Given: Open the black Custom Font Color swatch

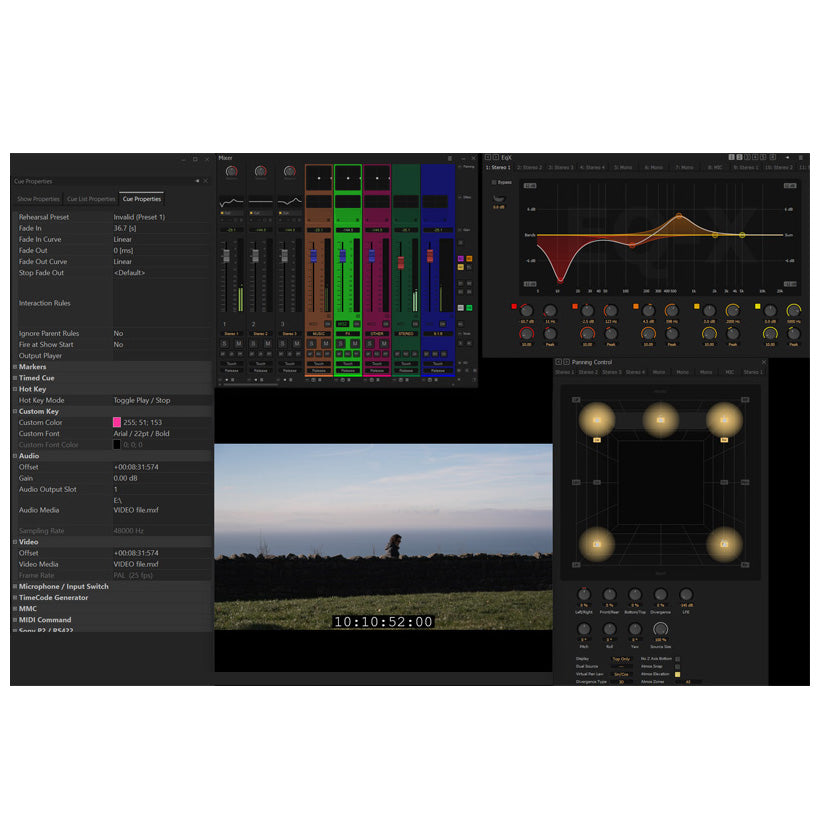Looking at the screenshot, I should (x=117, y=445).
